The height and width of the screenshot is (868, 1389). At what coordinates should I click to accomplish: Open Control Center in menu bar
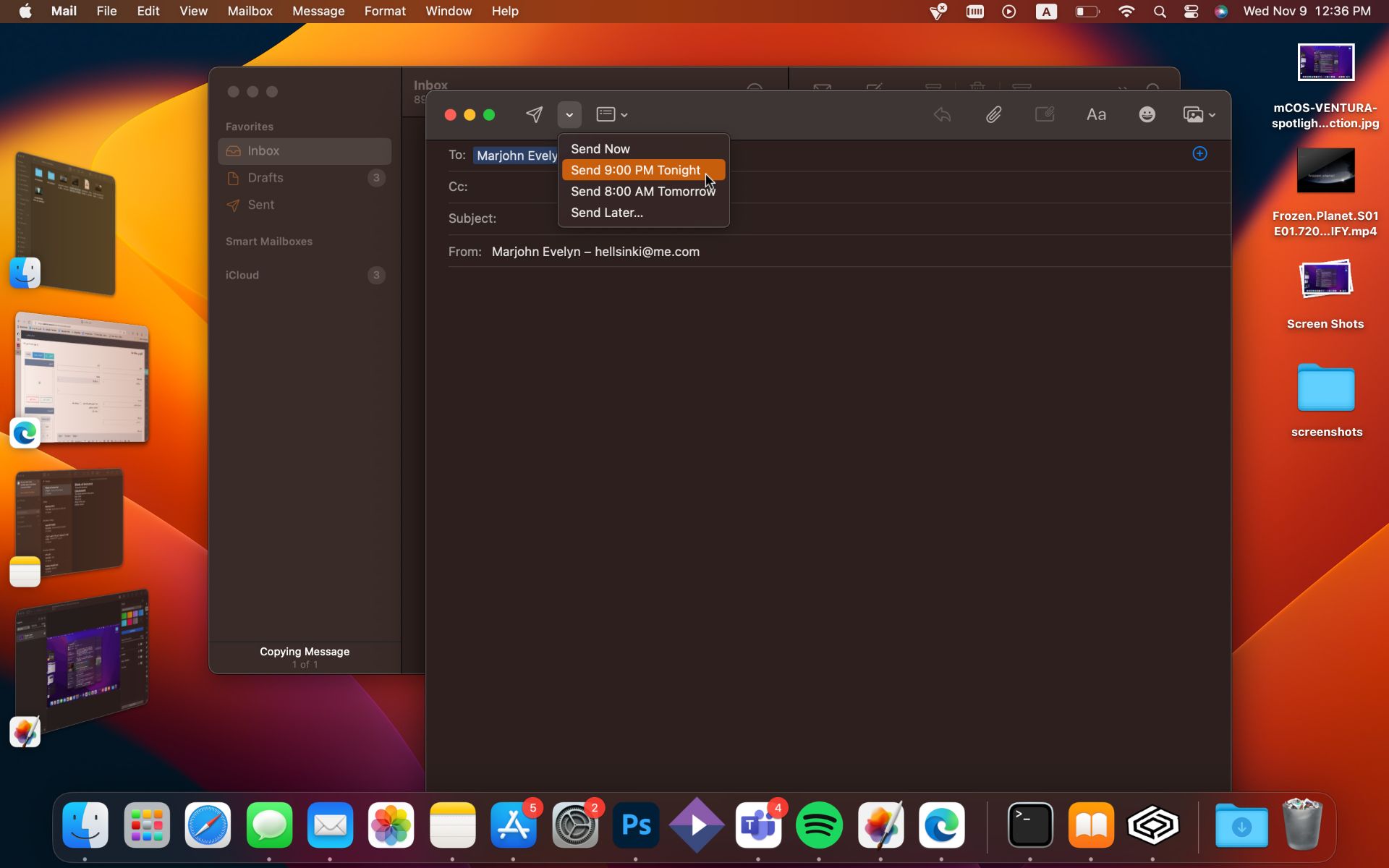click(x=1191, y=12)
